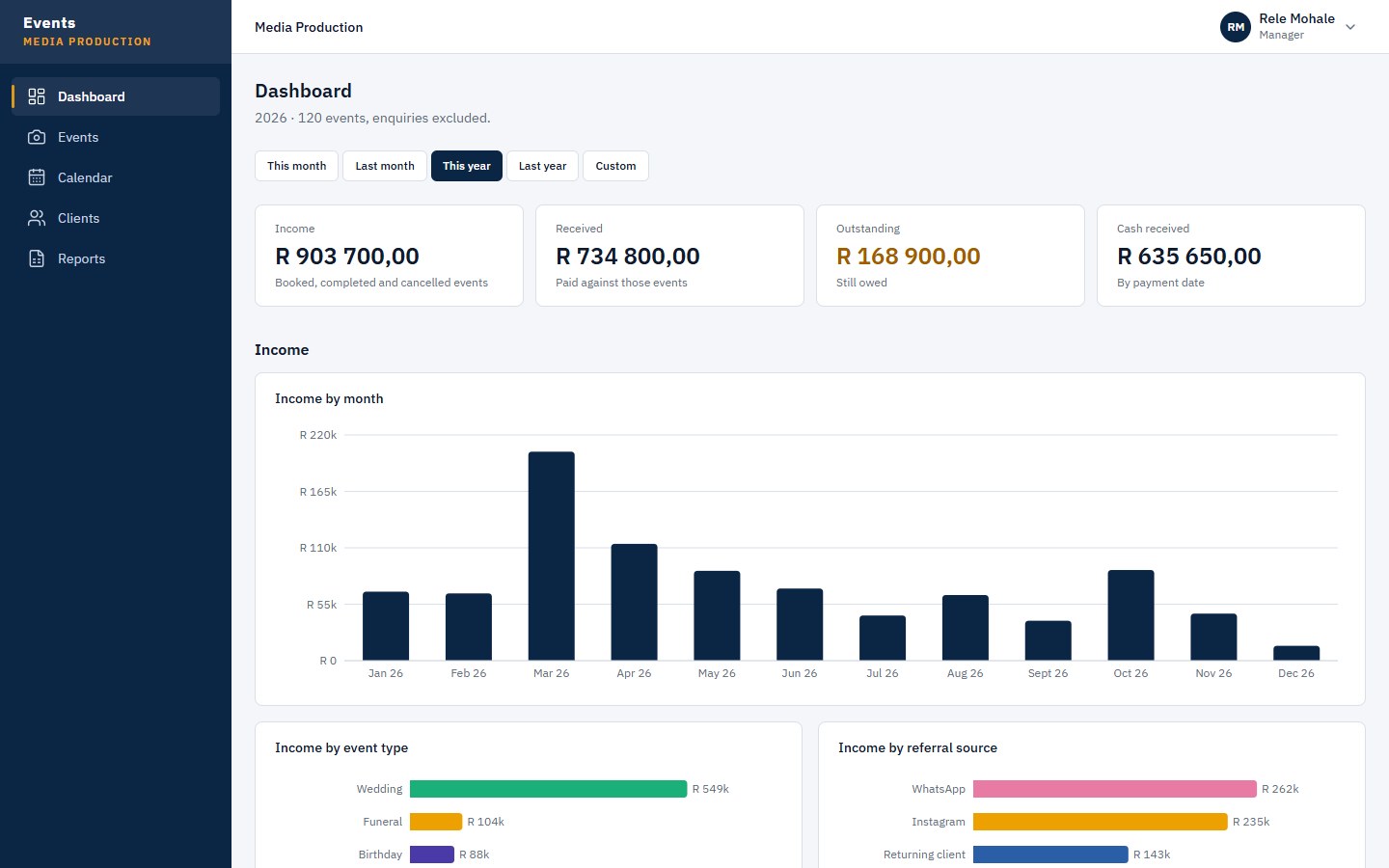Image resolution: width=1389 pixels, height=868 pixels.
Task: Open the Events page label in sidebar
Action: [78, 137]
